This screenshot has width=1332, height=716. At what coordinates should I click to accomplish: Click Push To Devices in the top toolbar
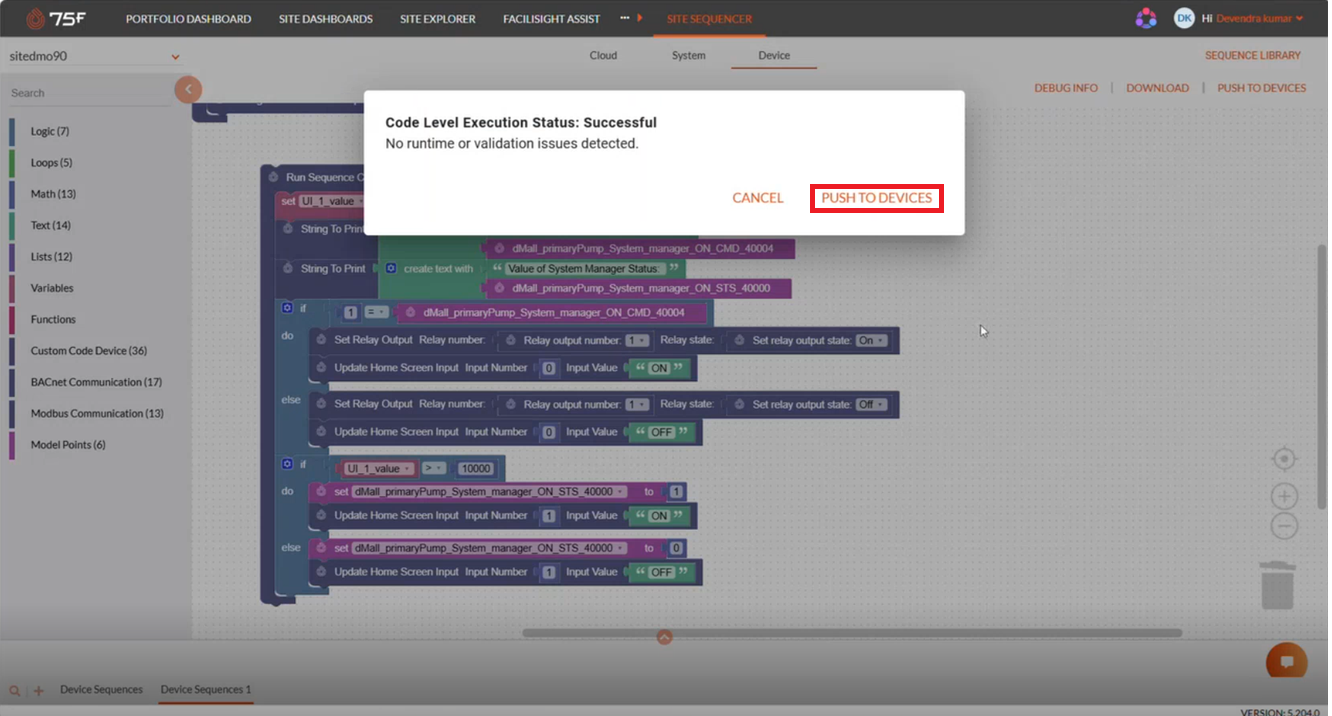coord(1262,88)
